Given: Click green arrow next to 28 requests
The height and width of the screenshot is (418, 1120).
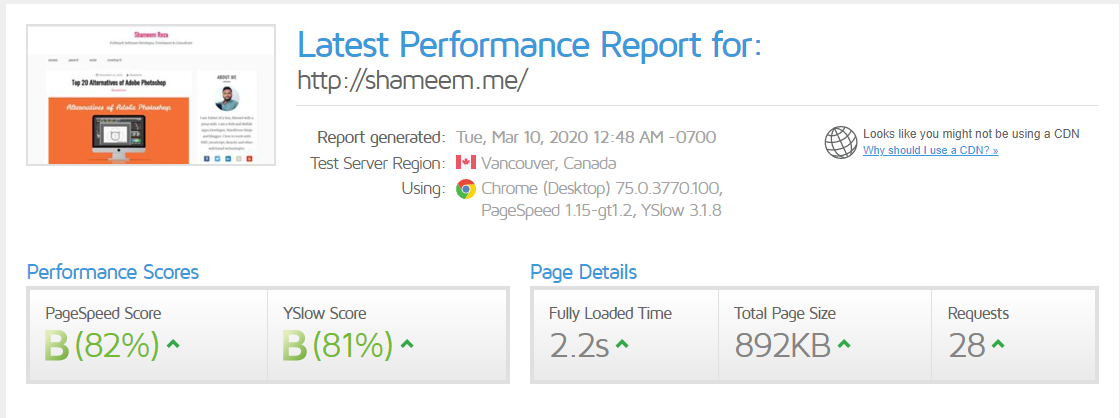Looking at the screenshot, I should pos(997,345).
